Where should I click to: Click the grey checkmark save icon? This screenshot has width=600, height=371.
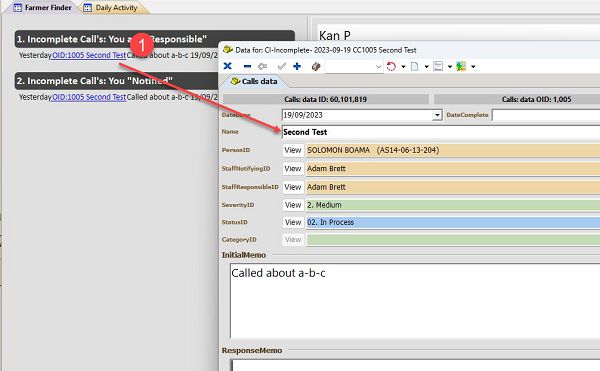click(x=282, y=67)
